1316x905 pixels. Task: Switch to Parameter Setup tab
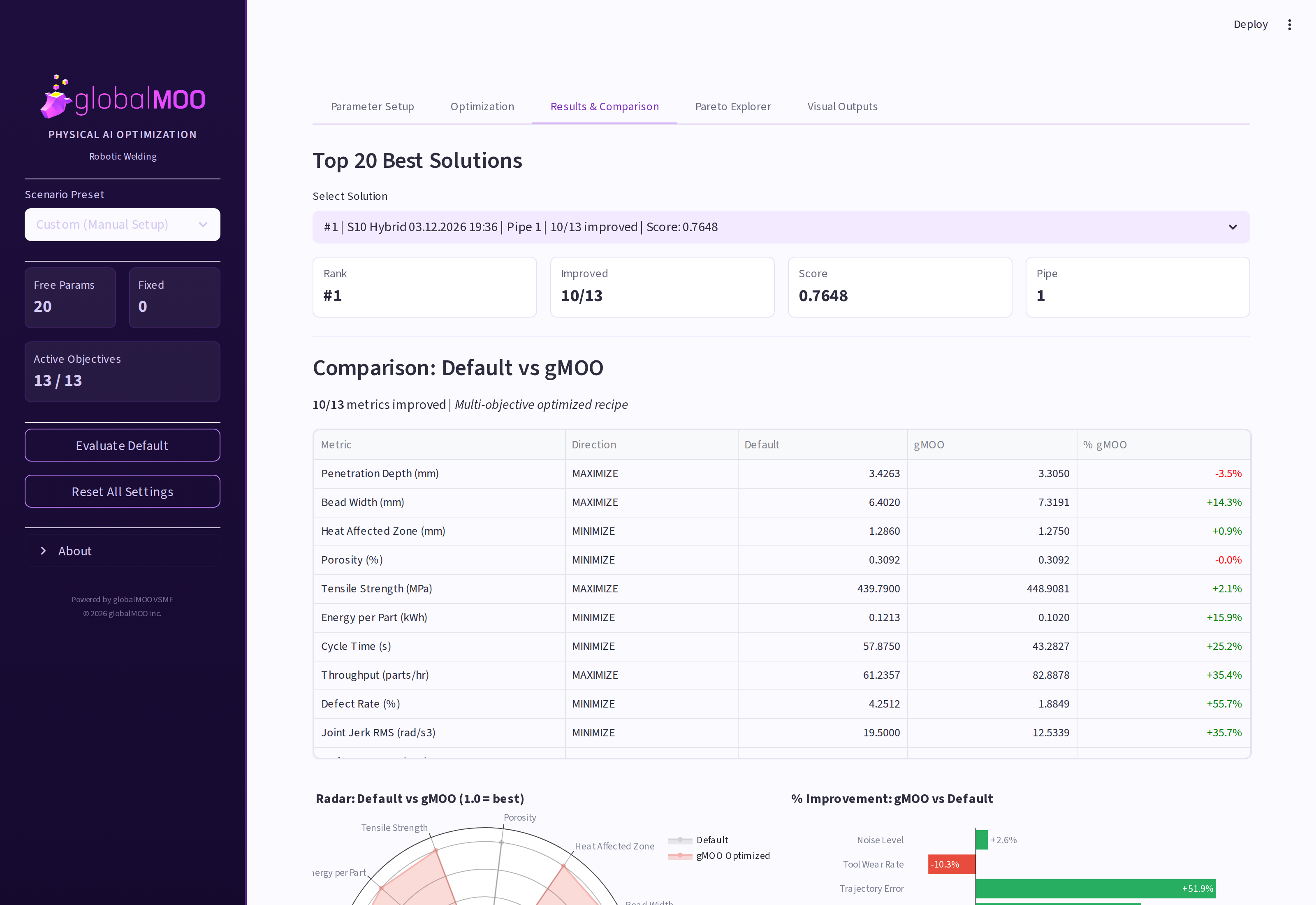pyautogui.click(x=372, y=107)
